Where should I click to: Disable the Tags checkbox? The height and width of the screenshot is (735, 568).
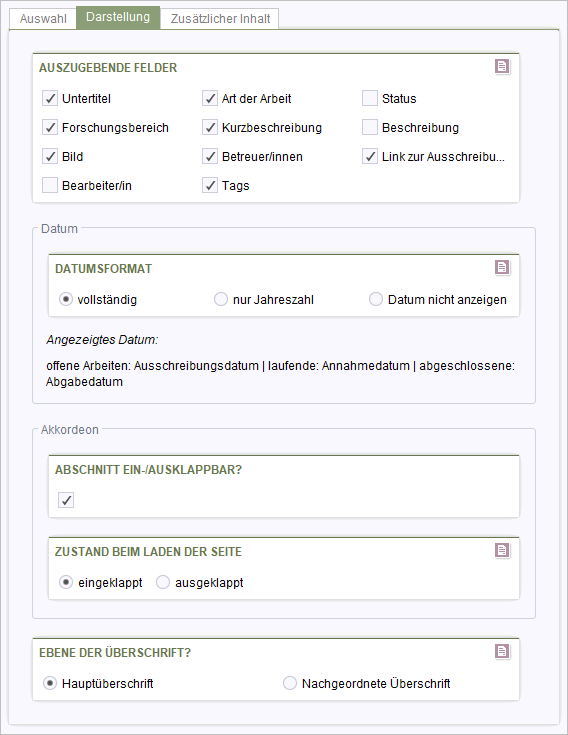210,185
